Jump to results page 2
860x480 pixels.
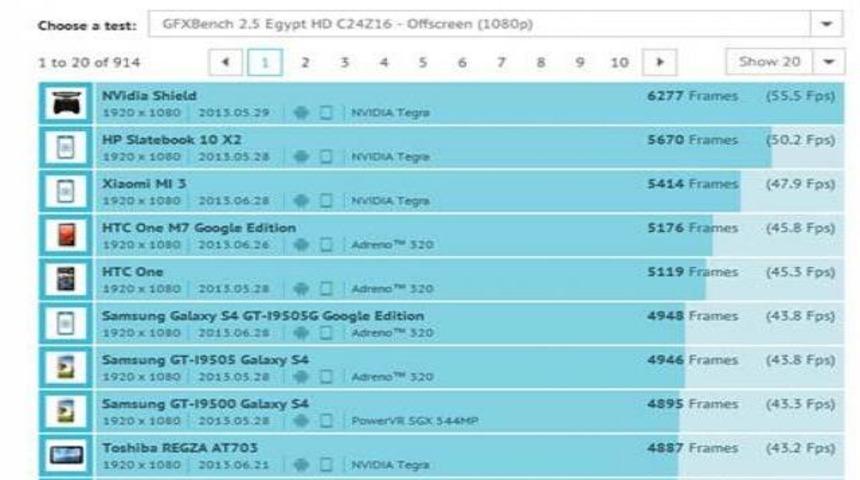305,63
